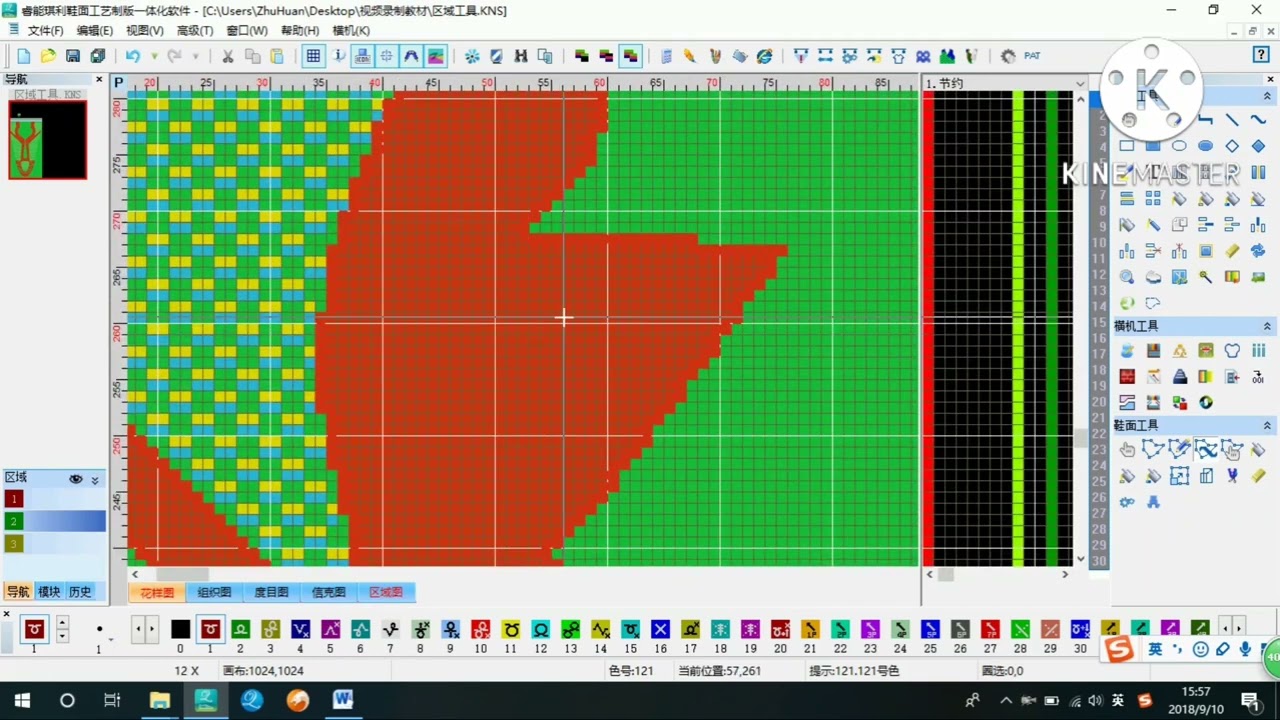
Task: Close the 导航 navigation panel
Action: click(99, 79)
